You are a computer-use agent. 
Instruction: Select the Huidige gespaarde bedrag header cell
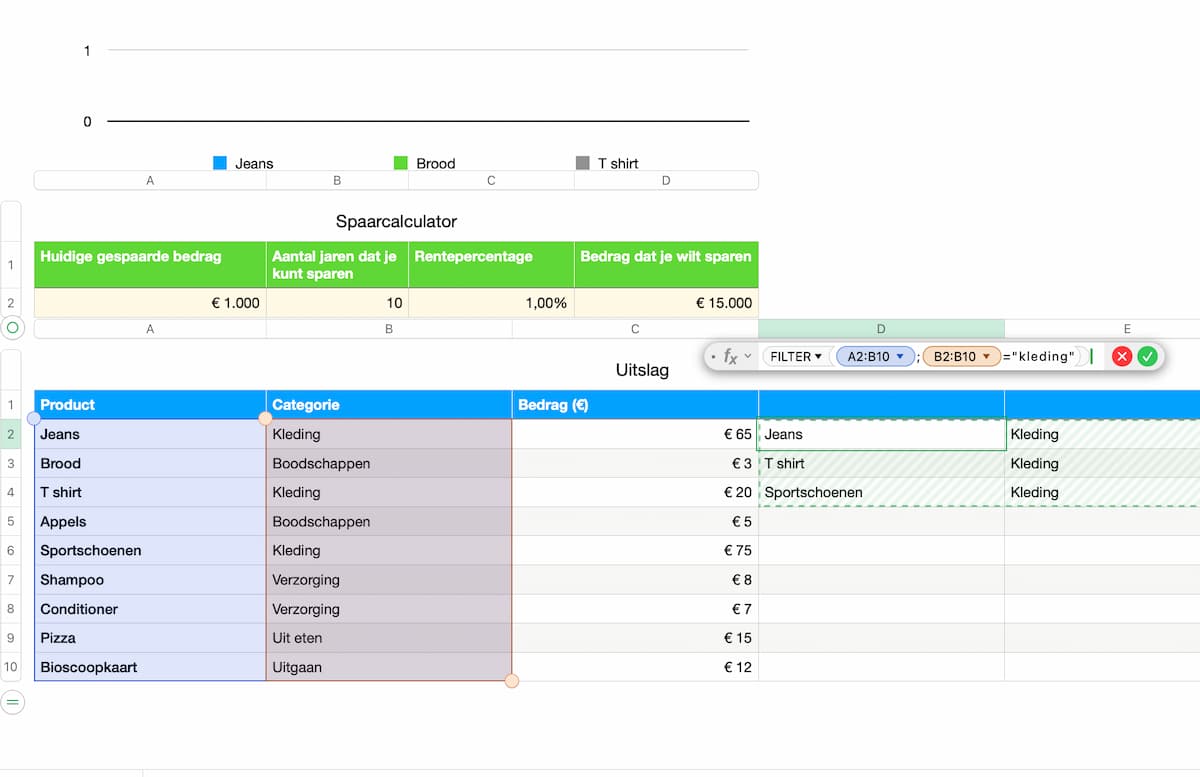pyautogui.click(x=150, y=265)
